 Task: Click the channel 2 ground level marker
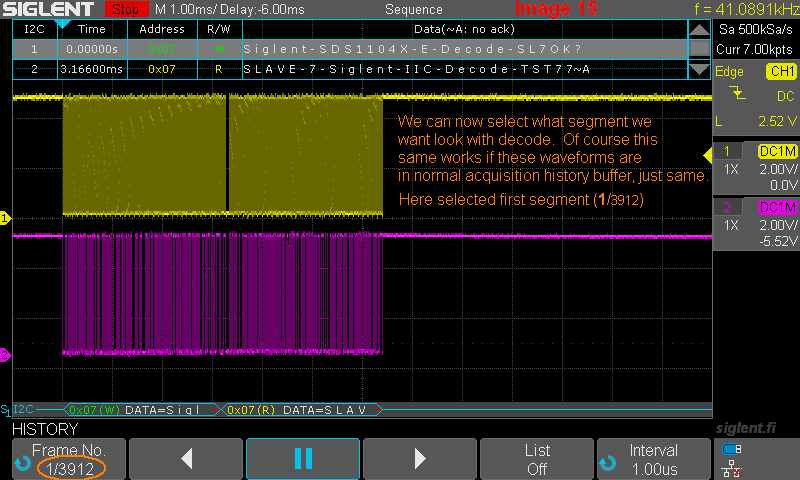(x=5, y=355)
